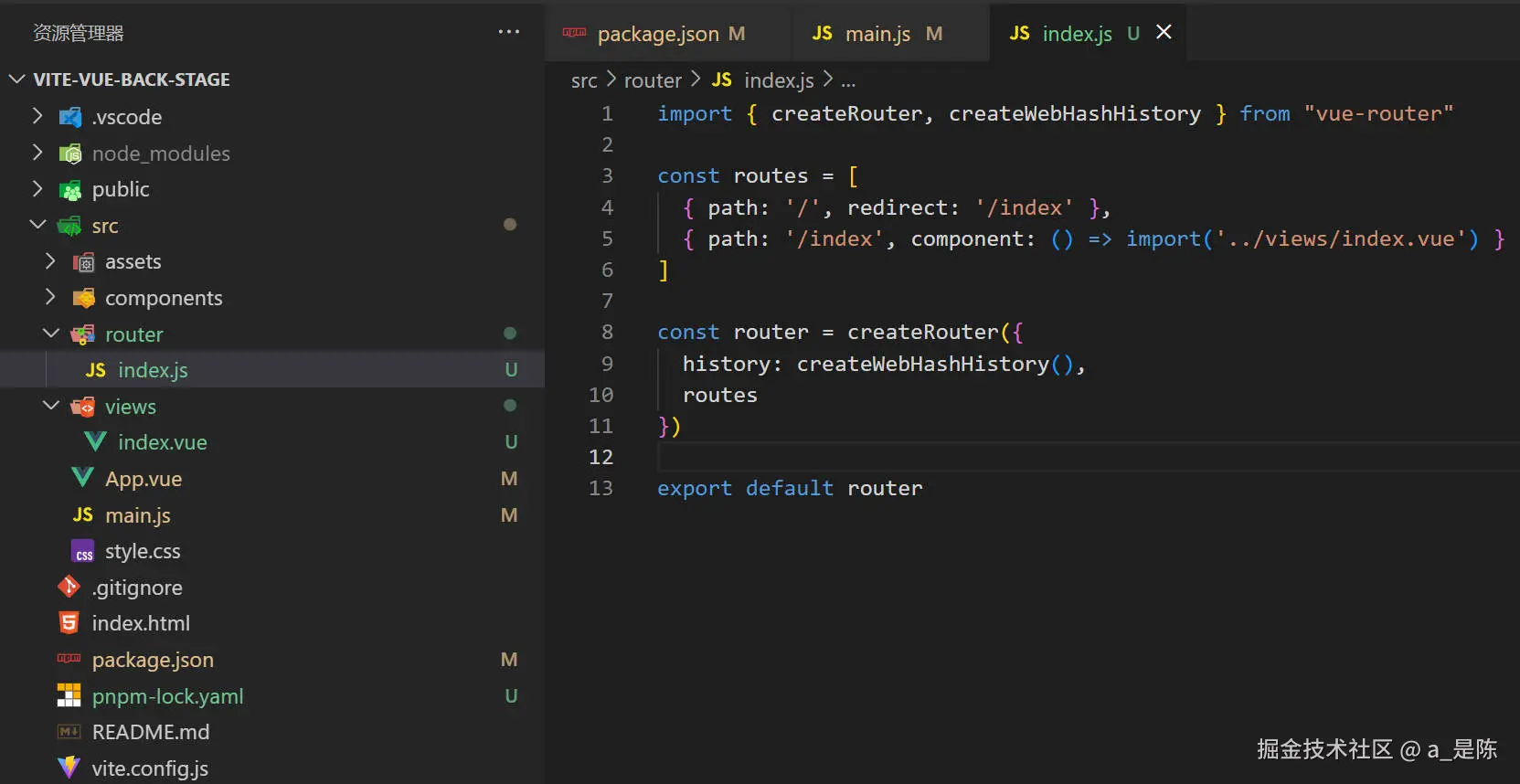Click the JS icon in the breadcrumb

tap(722, 79)
